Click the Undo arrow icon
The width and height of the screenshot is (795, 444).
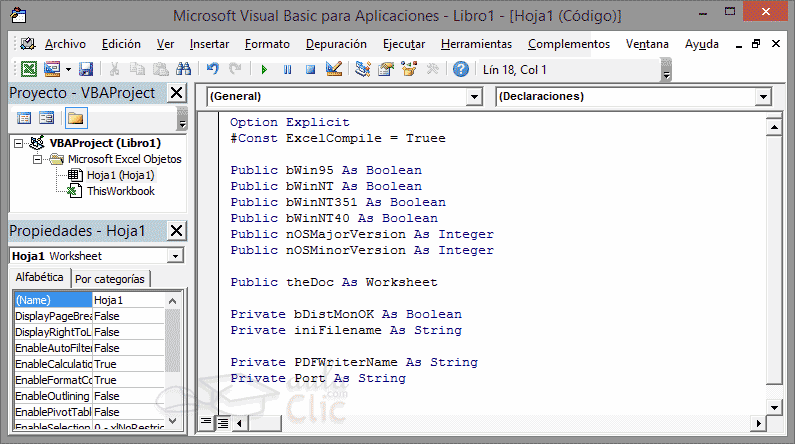click(212, 69)
